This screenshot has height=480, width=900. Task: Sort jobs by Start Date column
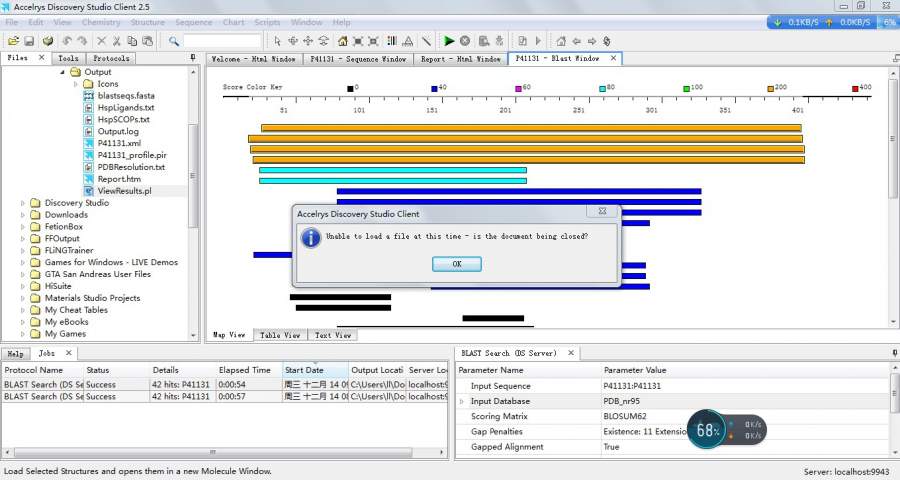tap(316, 370)
